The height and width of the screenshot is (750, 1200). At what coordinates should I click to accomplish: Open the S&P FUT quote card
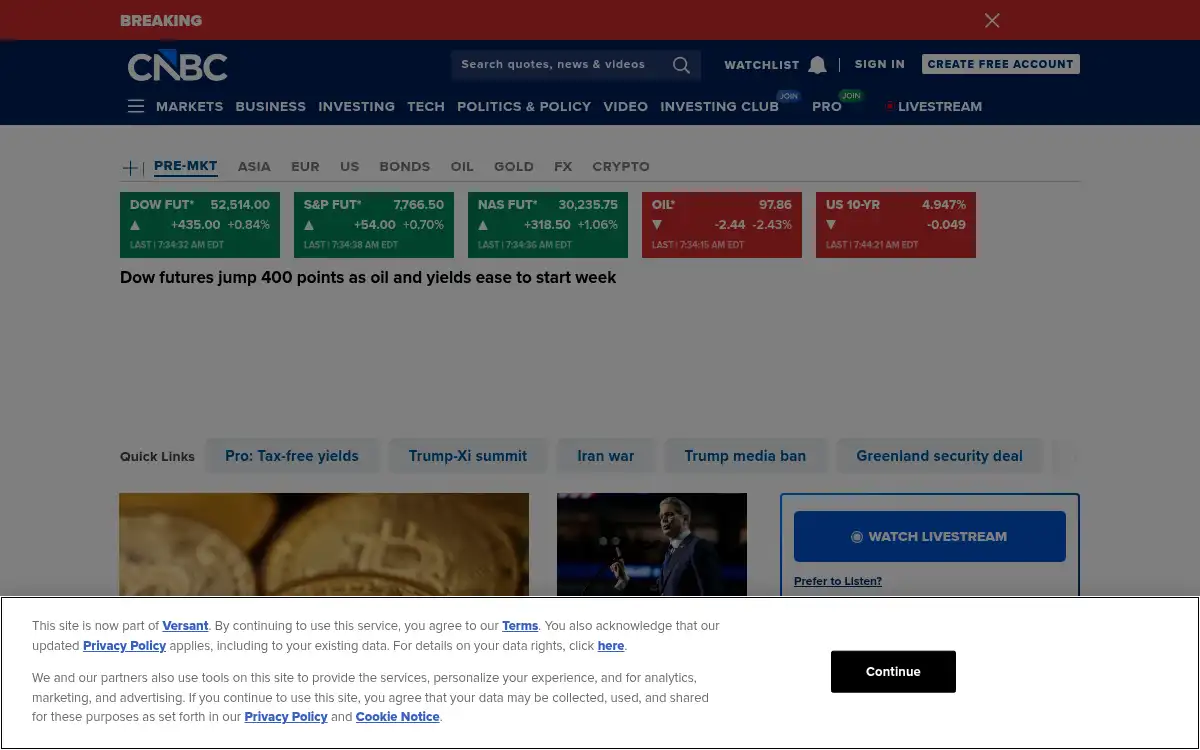[x=374, y=225]
